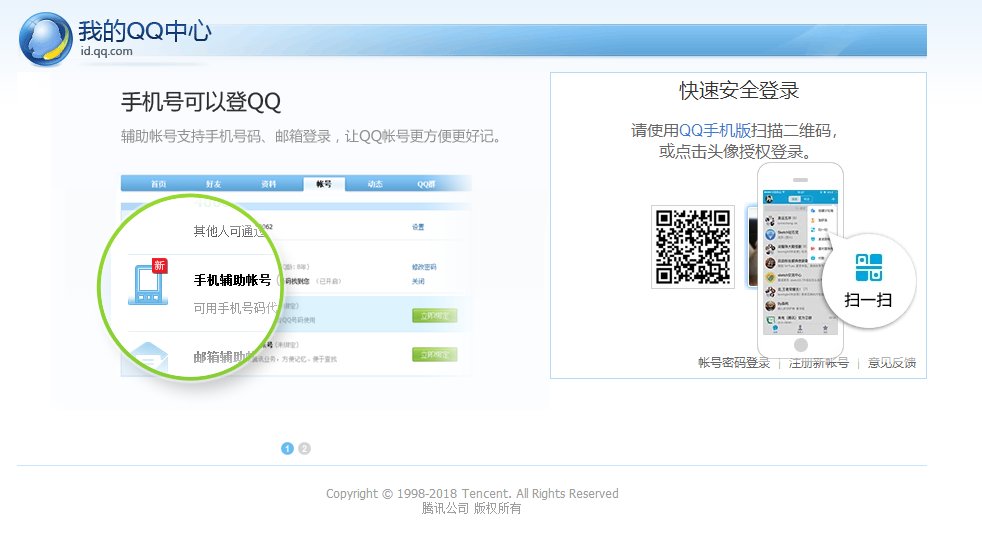The height and width of the screenshot is (536, 982).
Task: Click the 我的QQ中心 title text
Action: coord(145,31)
